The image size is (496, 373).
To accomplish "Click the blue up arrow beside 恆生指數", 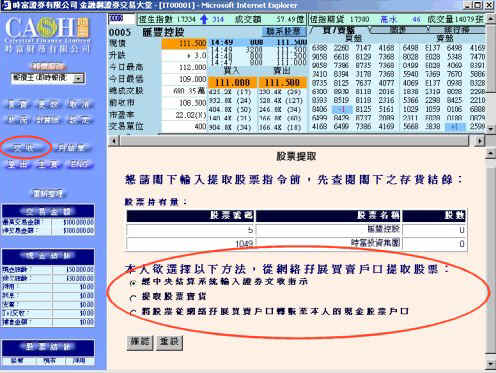I will pyautogui.click(x=204, y=19).
